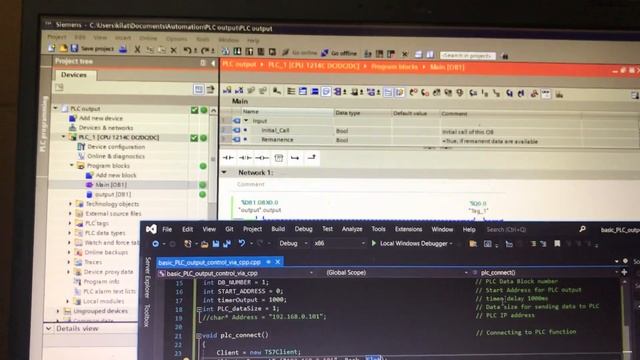Click the Go offline button

coord(340,53)
